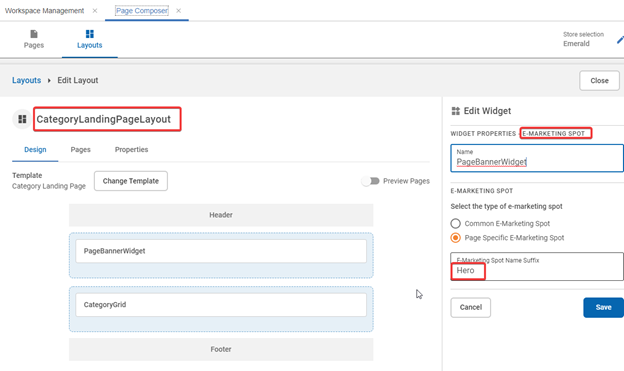Viewport: 624px width, 371px height.
Task: Close the Workspace Management tab
Action: (95, 11)
